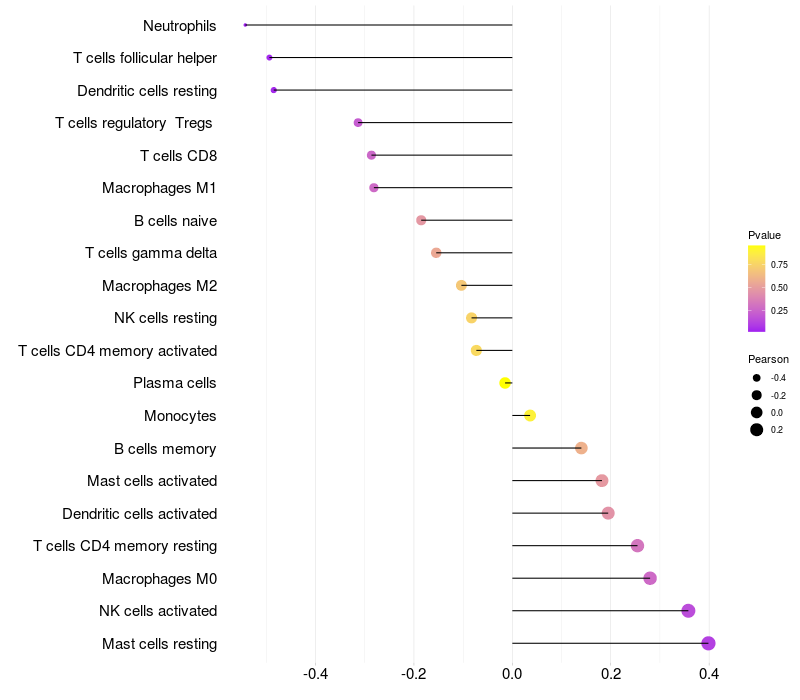Select the yellow Plasma cells point
Screen dimensions: 800x700
point(505,383)
